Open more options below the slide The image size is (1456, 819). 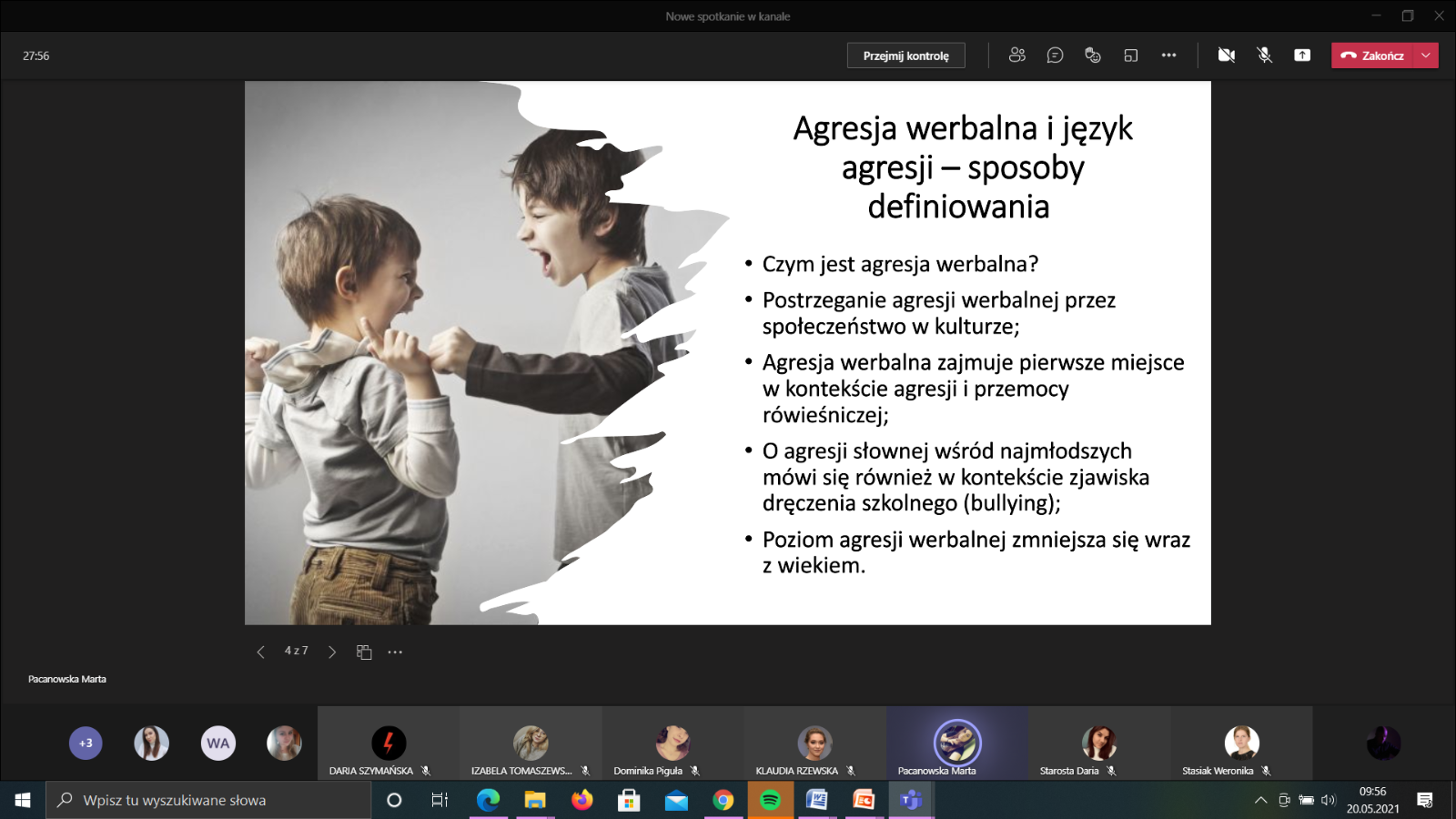click(x=395, y=652)
